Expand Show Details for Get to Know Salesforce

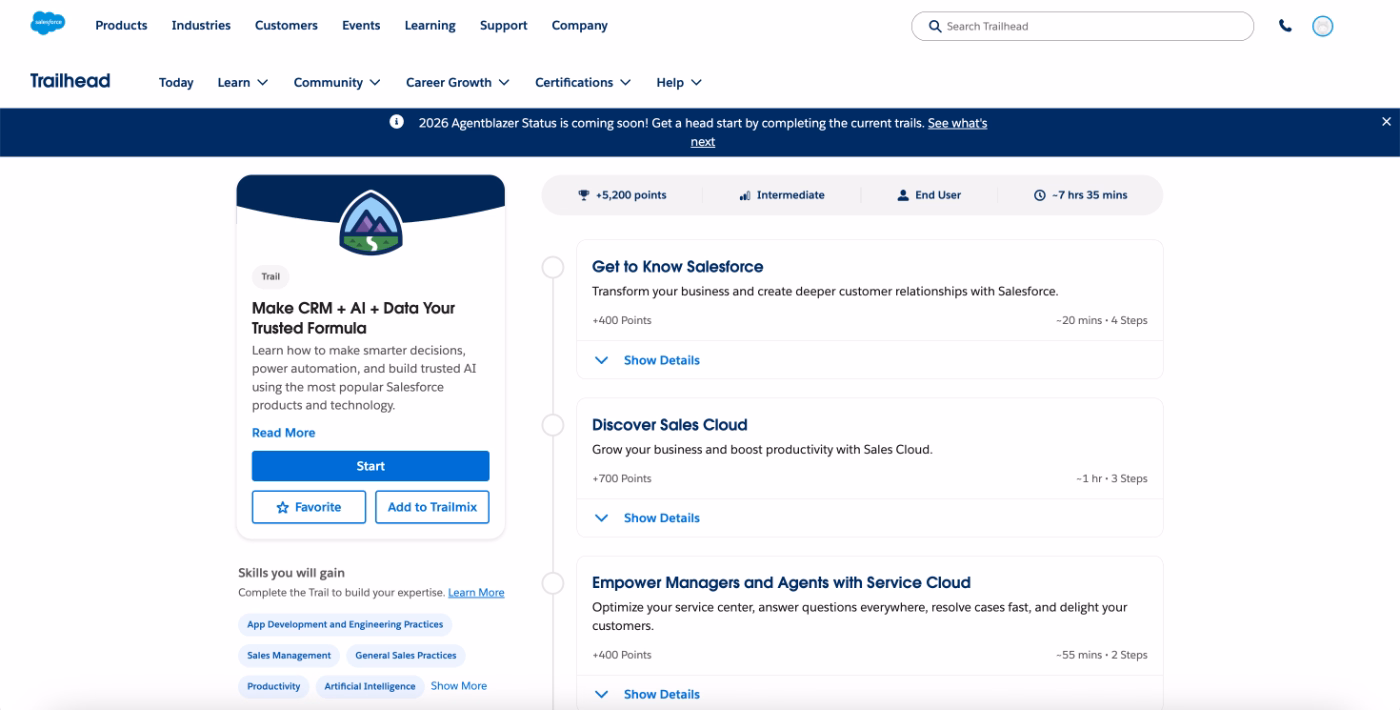pyautogui.click(x=647, y=360)
